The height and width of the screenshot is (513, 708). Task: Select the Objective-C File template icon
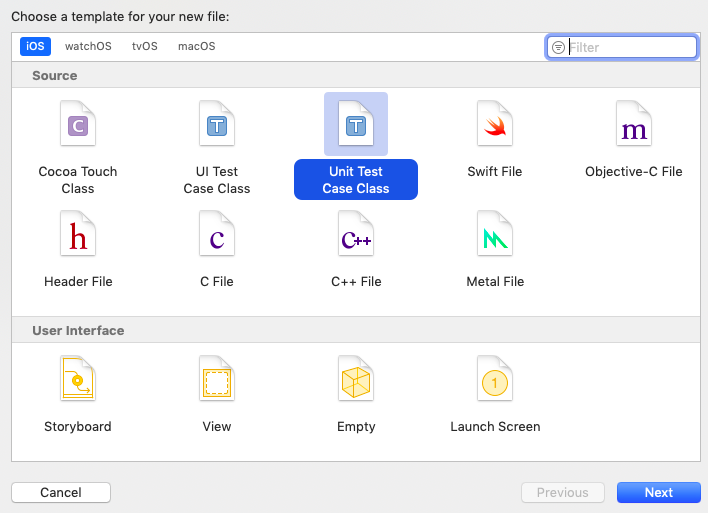(634, 123)
